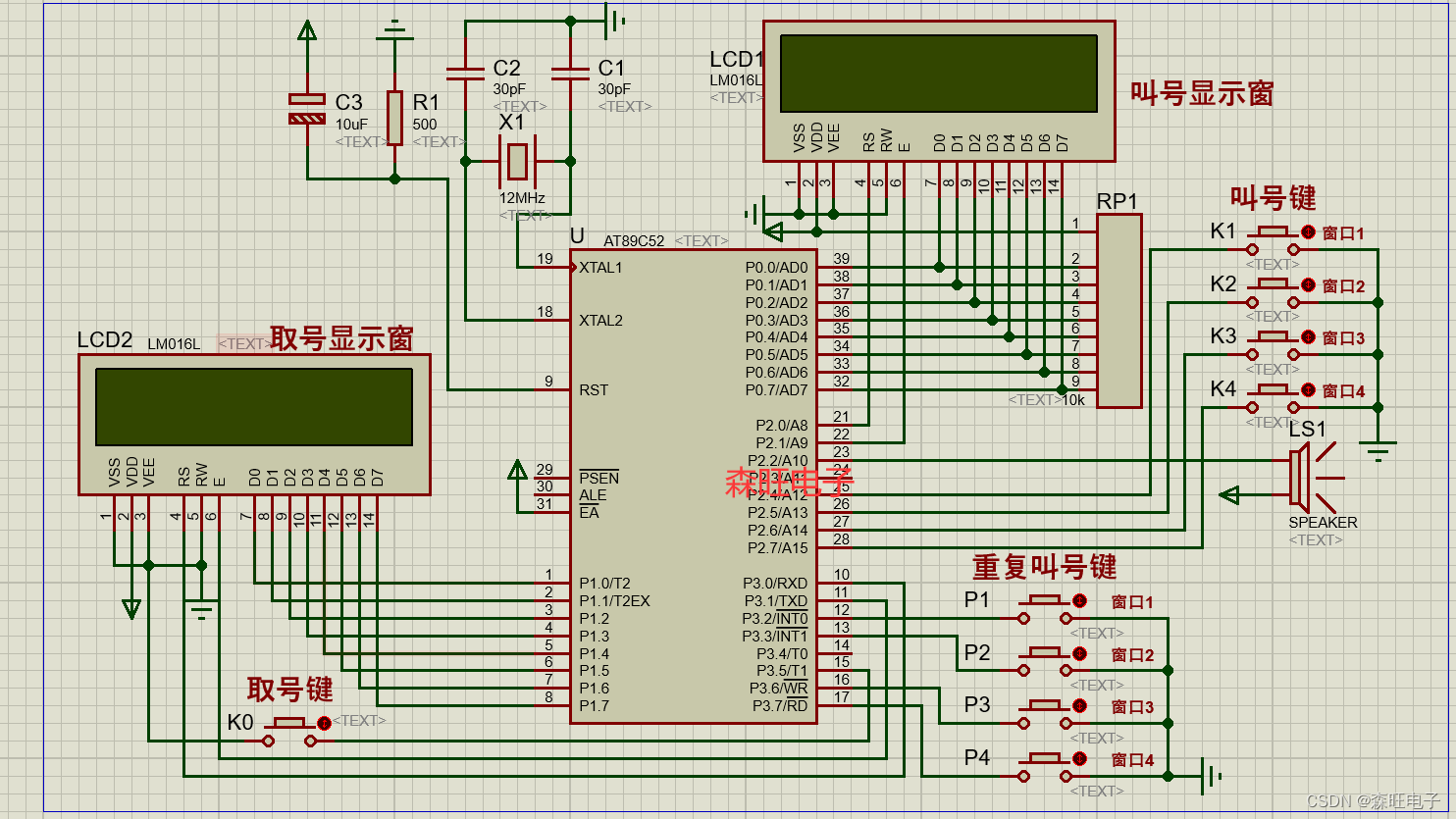Click the '重复叫号键' heading

click(x=1045, y=567)
